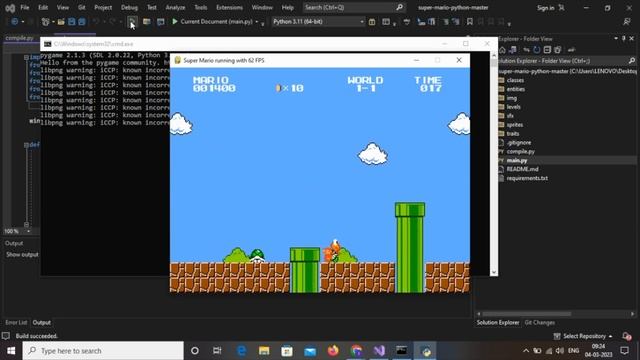640x360 pixels.
Task: Select the README.md file
Action: tap(522, 169)
